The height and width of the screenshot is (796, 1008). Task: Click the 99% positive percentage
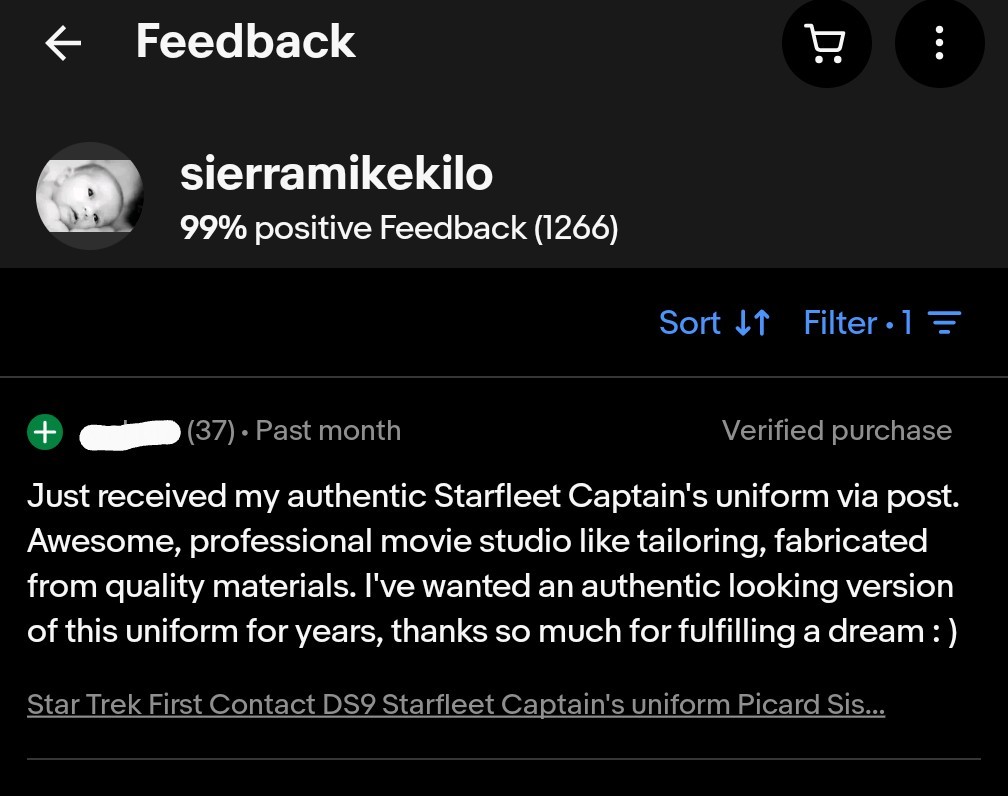click(213, 229)
